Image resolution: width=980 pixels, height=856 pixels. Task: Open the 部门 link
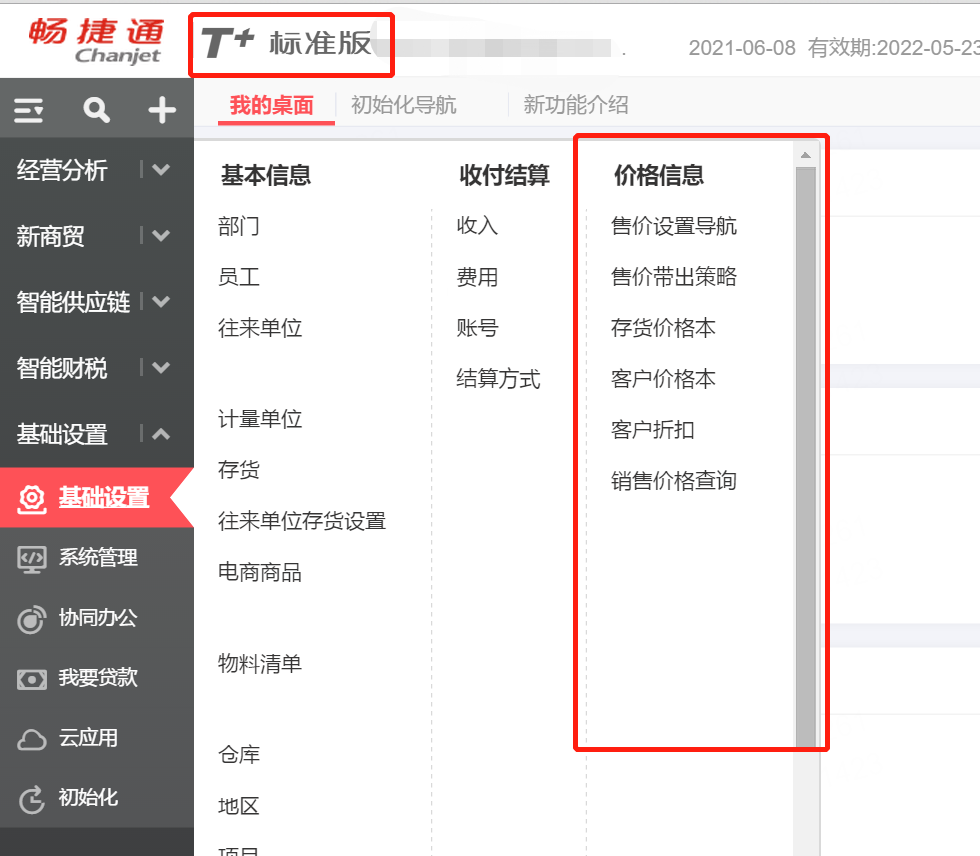coord(239,226)
